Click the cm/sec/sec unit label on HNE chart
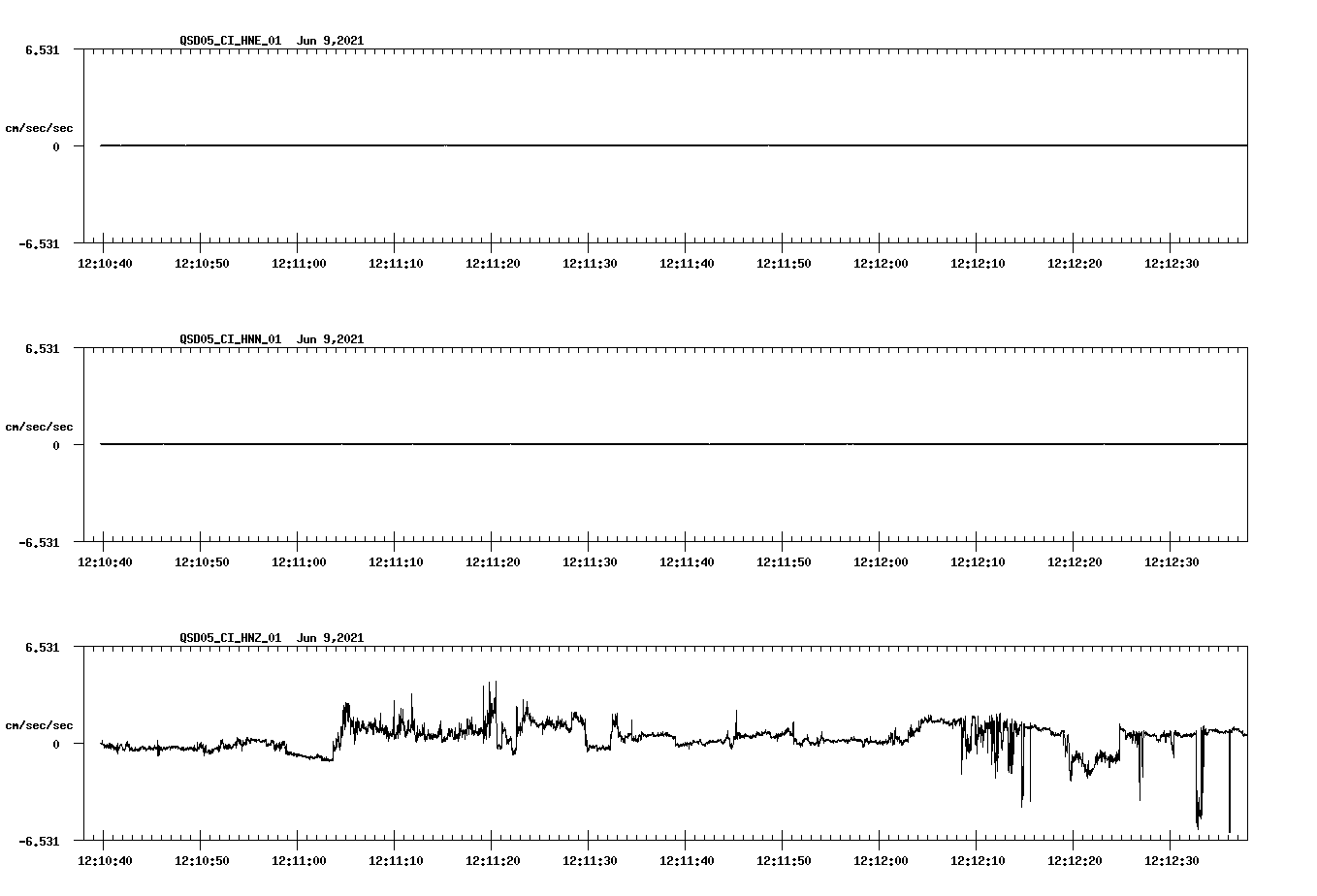The image size is (1317, 896). [x=40, y=128]
